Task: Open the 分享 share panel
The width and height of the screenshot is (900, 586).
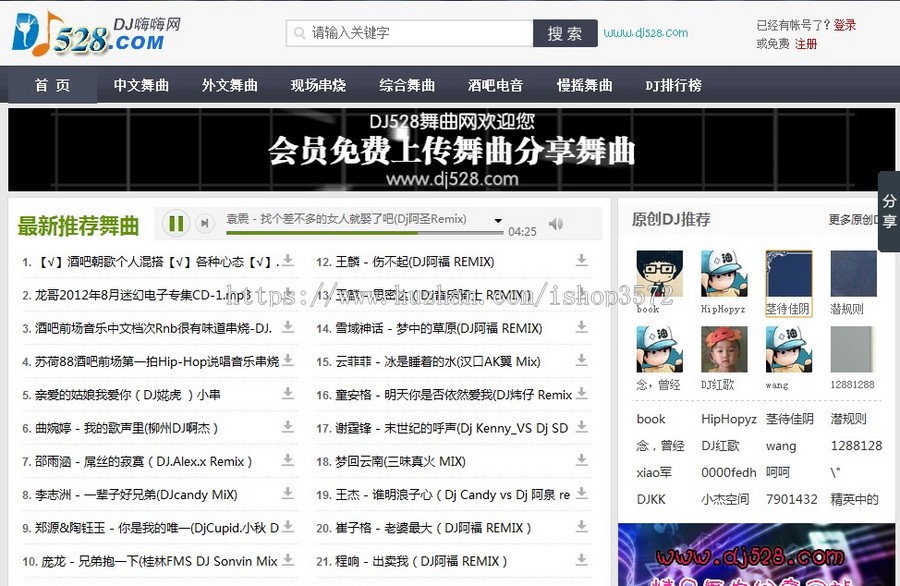Action: (x=889, y=222)
